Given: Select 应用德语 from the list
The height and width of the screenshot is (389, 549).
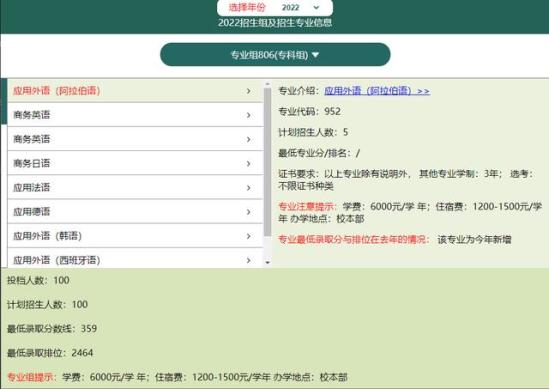Looking at the screenshot, I should pos(135,211).
